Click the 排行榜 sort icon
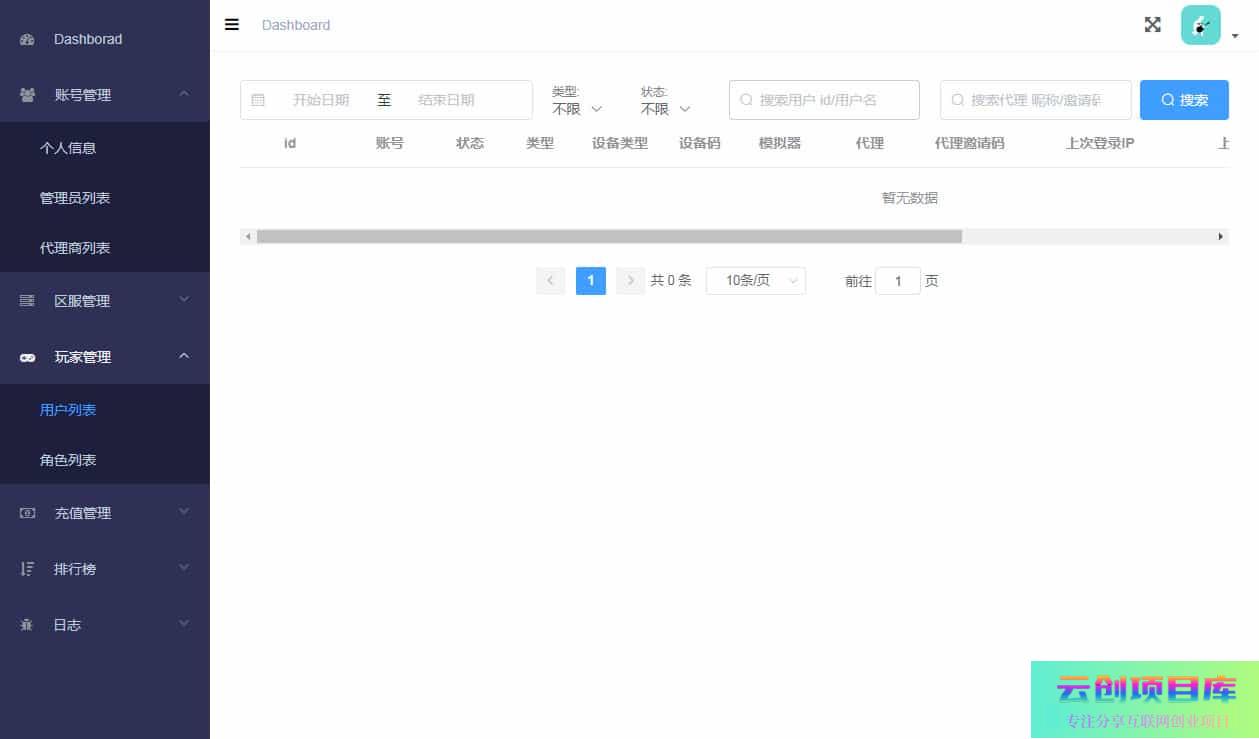Viewport: 1259px width, 739px height. (27, 569)
